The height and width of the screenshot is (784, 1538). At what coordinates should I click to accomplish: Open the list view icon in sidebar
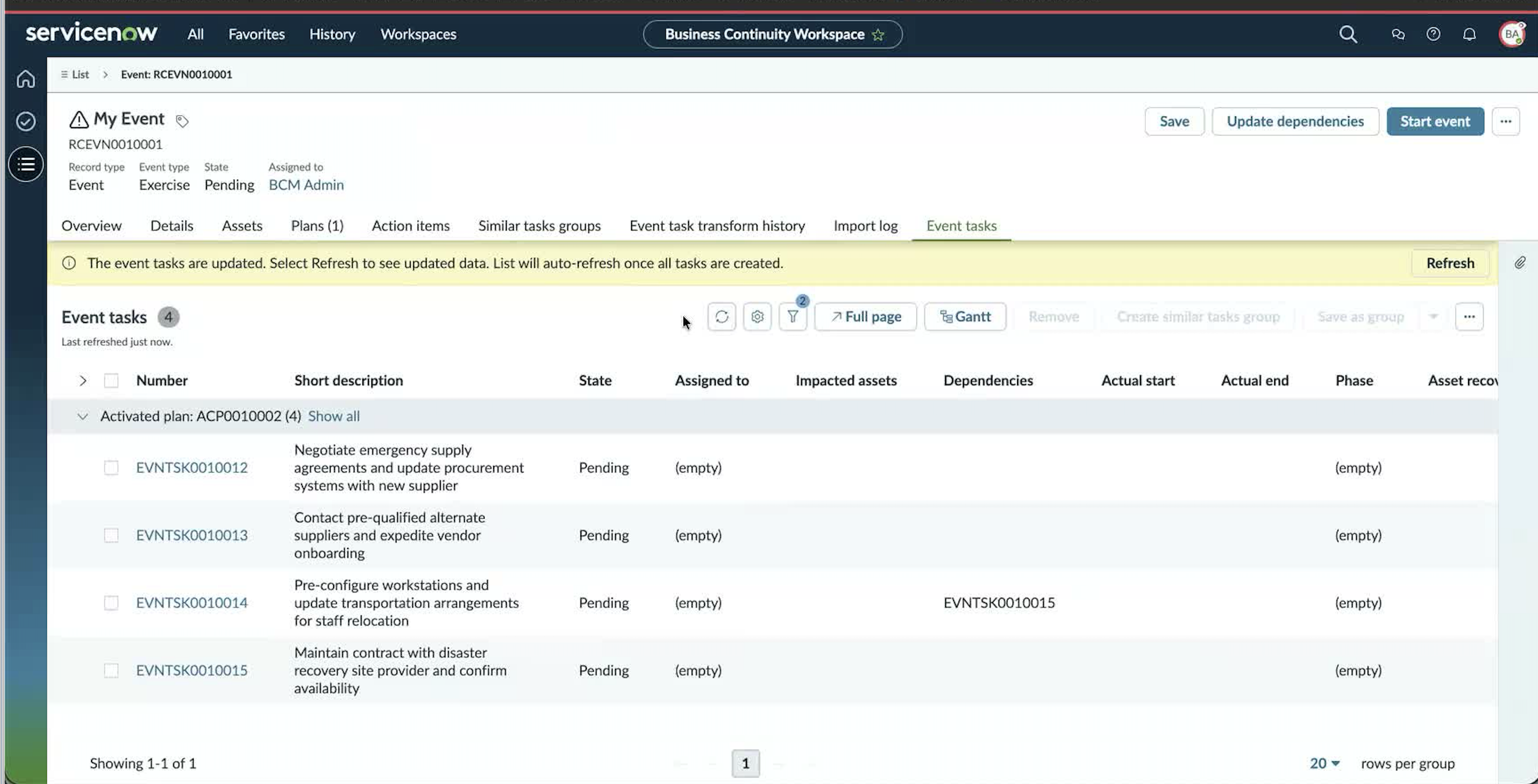pyautogui.click(x=26, y=164)
